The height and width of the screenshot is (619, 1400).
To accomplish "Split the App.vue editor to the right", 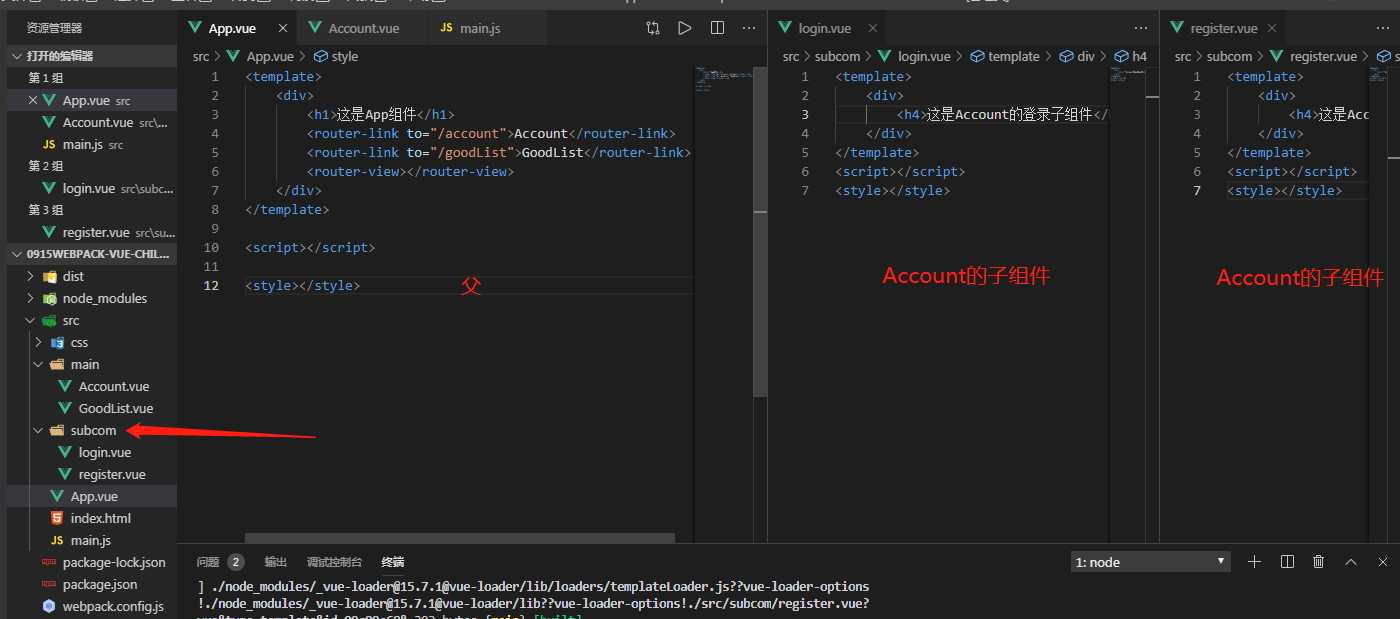I will [x=717, y=28].
